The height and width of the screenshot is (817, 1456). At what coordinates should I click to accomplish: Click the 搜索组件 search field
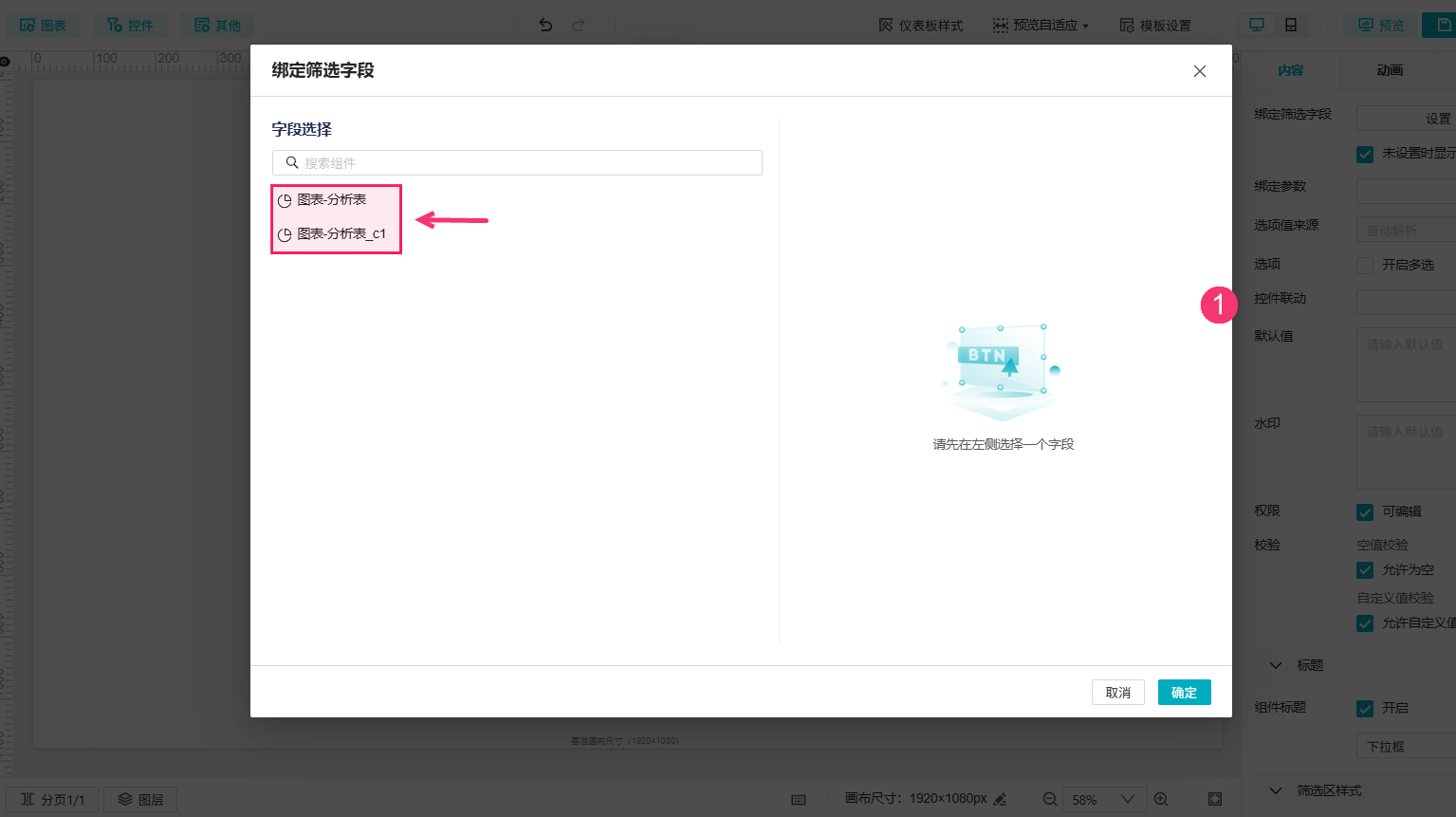517,163
